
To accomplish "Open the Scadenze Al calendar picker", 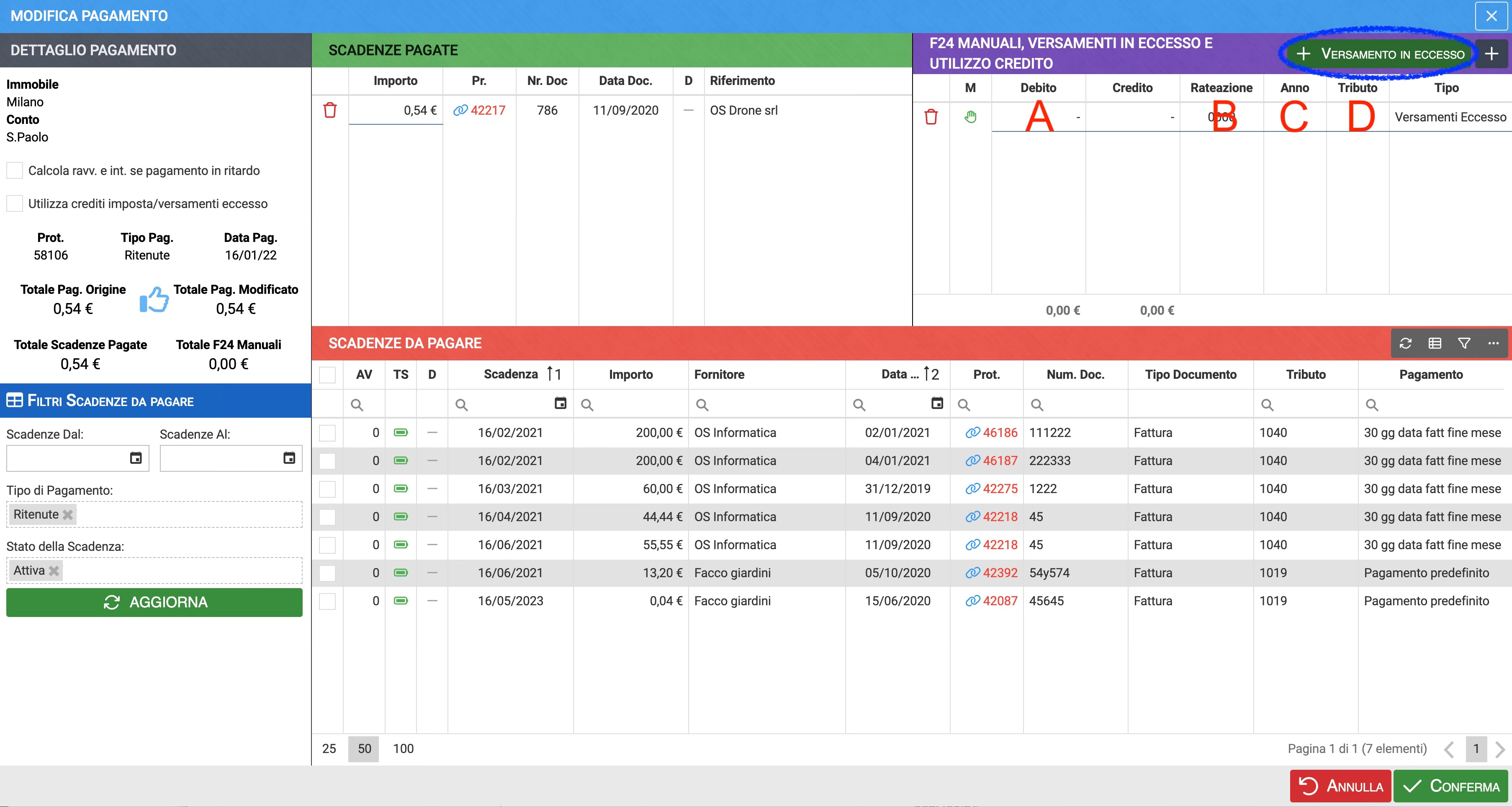I will point(289,458).
